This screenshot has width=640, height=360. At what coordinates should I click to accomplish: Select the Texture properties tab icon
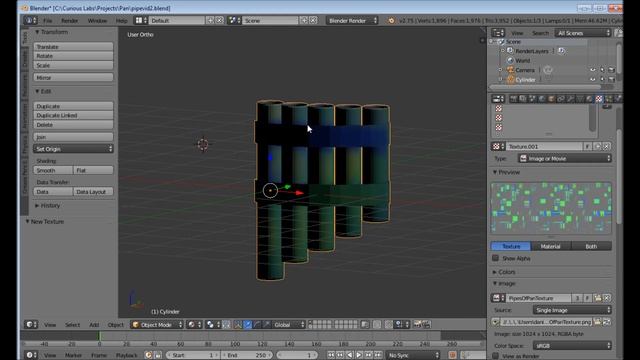[x=599, y=99]
